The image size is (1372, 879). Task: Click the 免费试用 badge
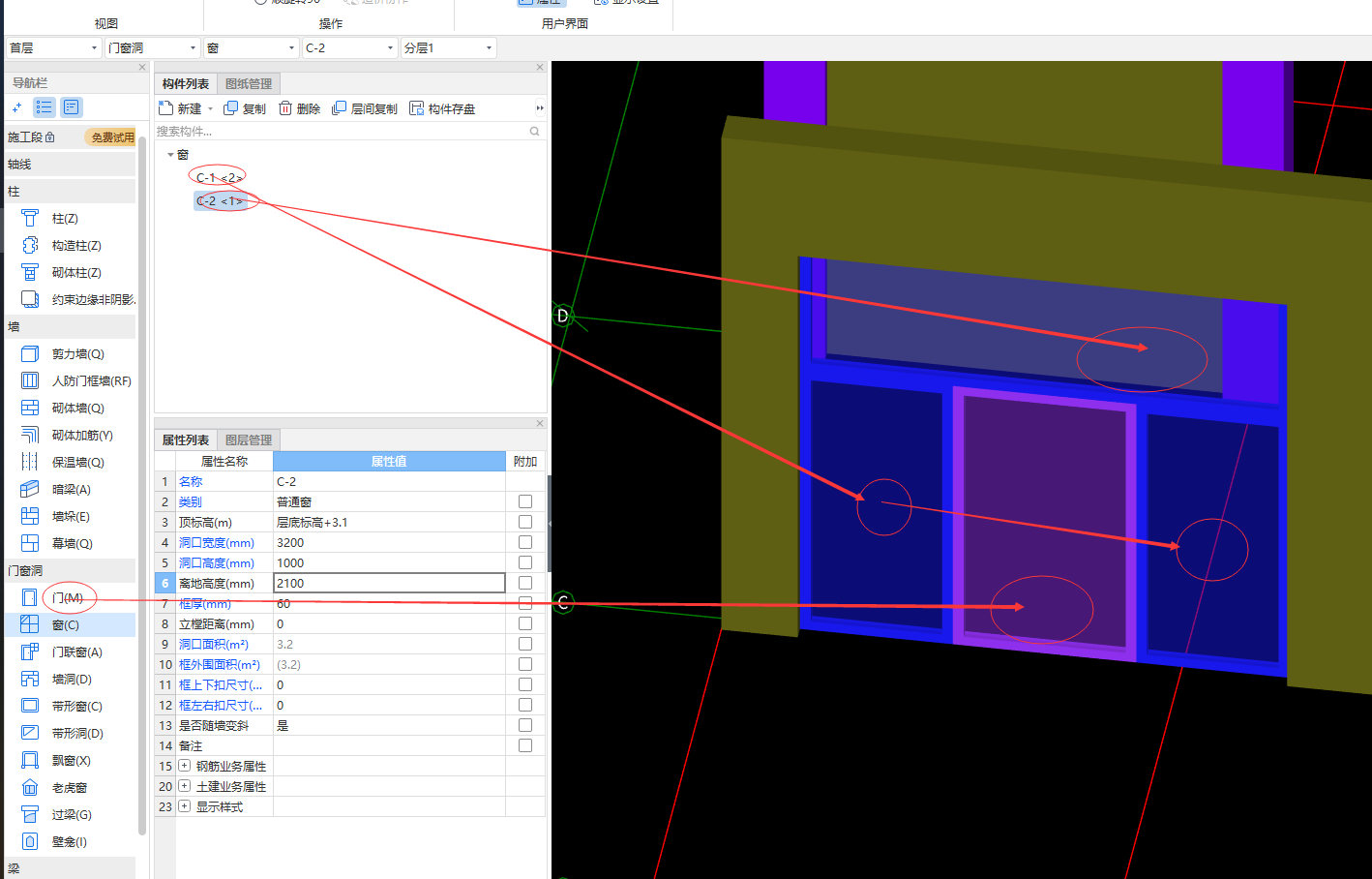pyautogui.click(x=112, y=137)
